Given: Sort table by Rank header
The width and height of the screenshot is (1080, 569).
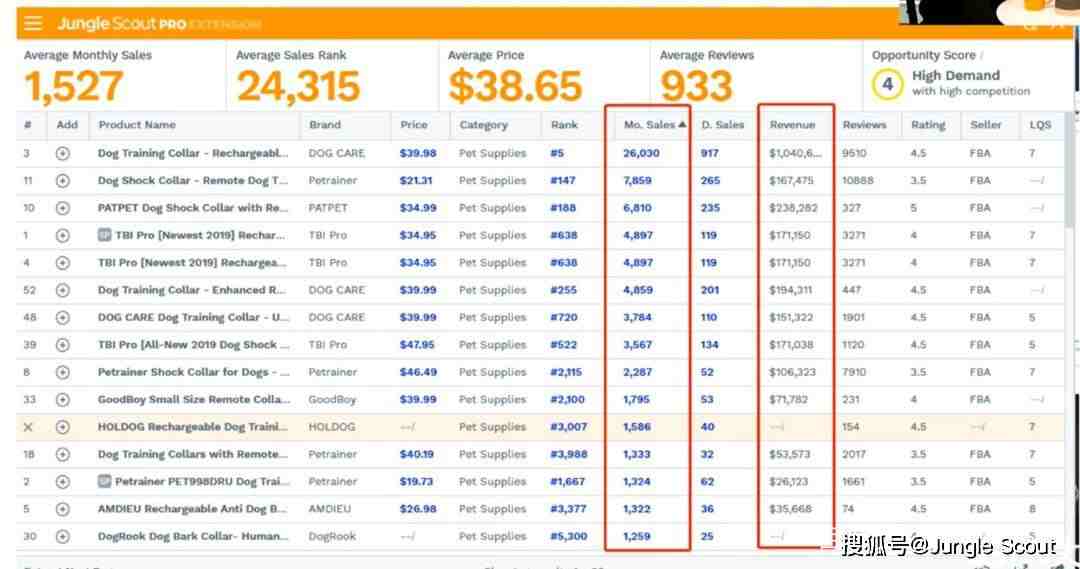Looking at the screenshot, I should pyautogui.click(x=564, y=125).
